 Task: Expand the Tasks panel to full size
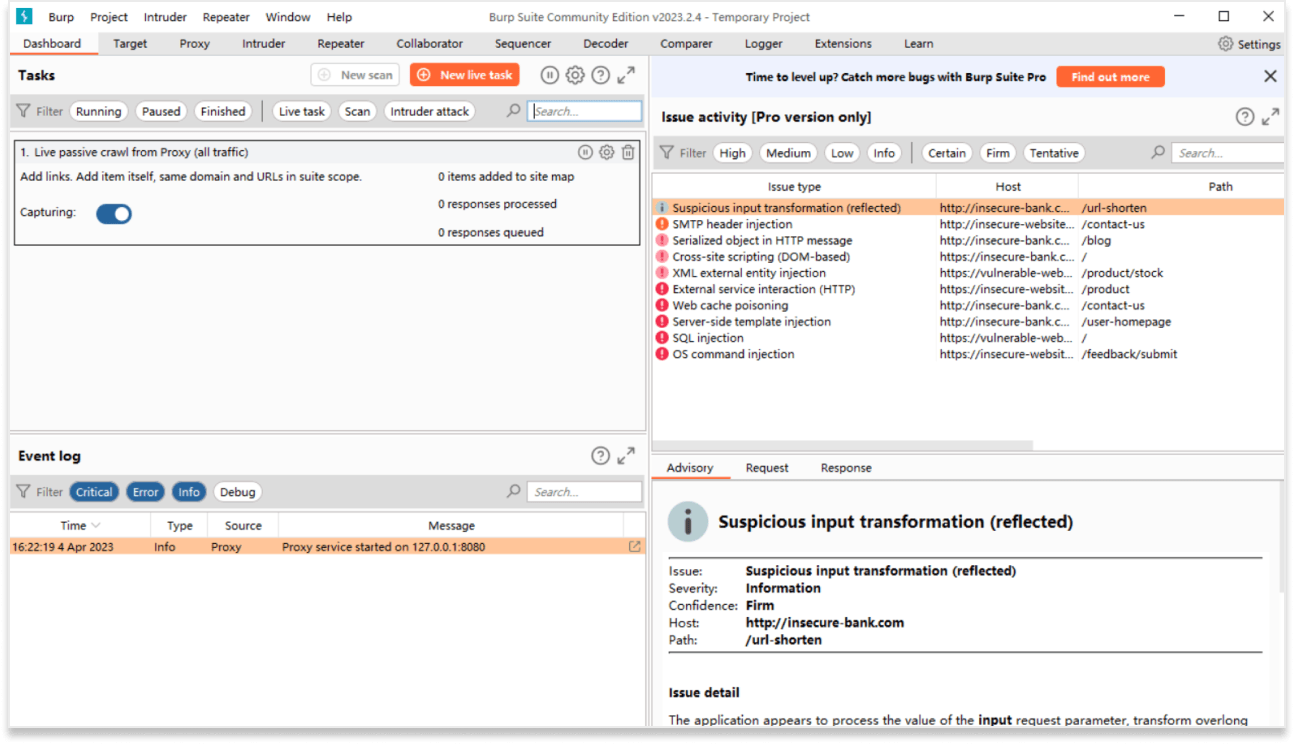[626, 75]
